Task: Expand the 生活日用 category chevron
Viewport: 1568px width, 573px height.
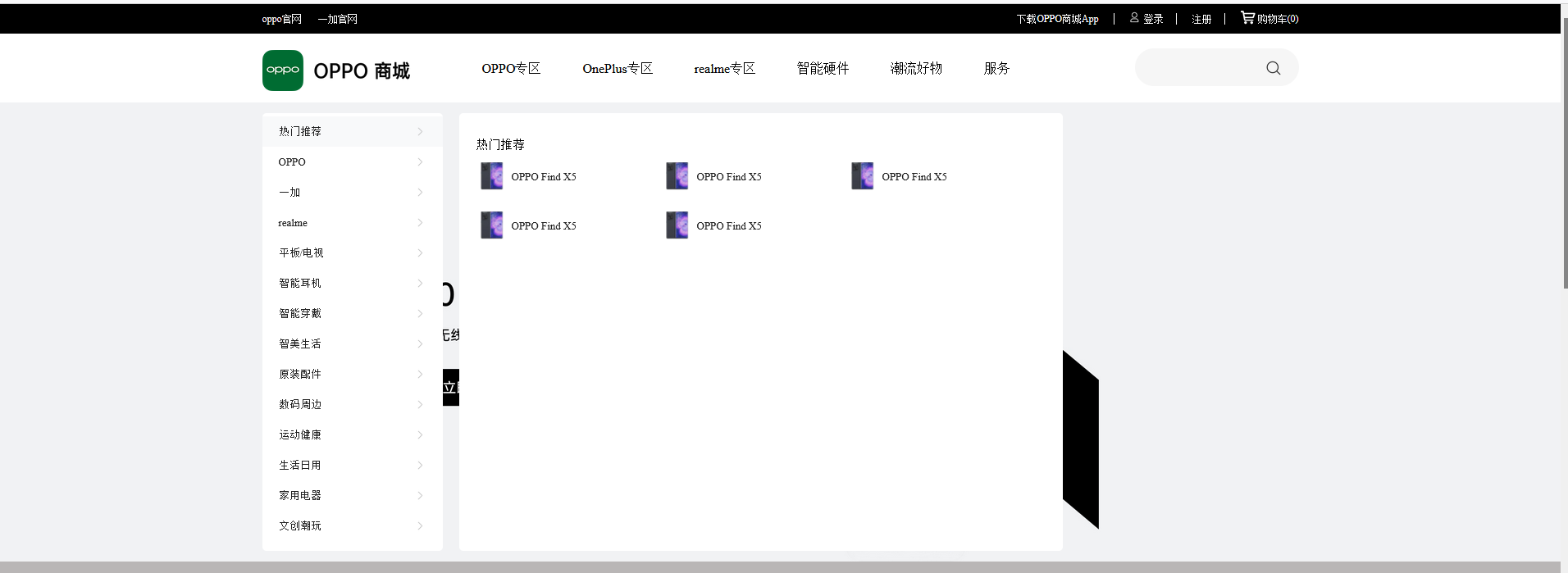Action: [420, 465]
